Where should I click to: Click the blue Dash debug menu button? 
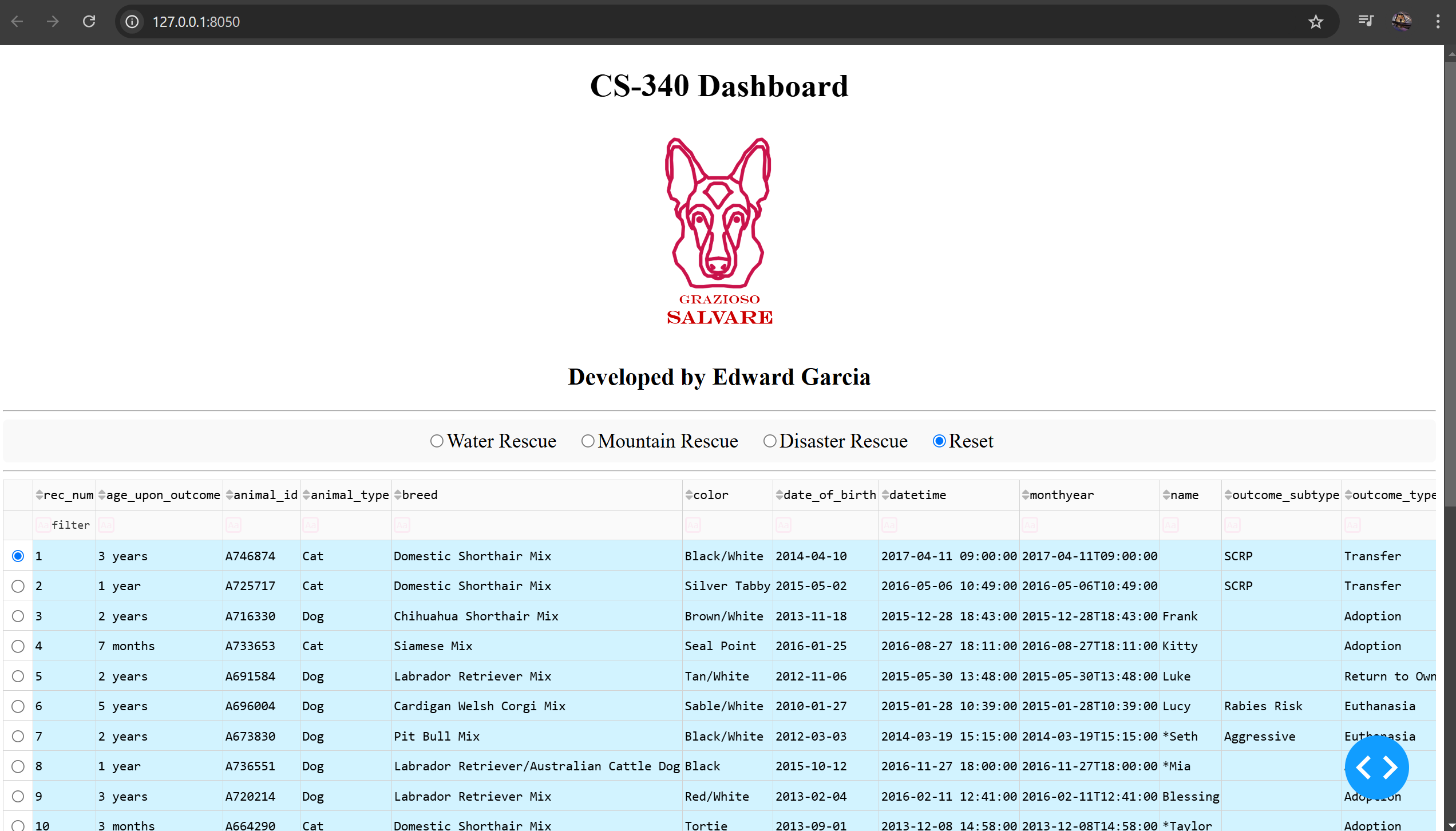[x=1377, y=767]
